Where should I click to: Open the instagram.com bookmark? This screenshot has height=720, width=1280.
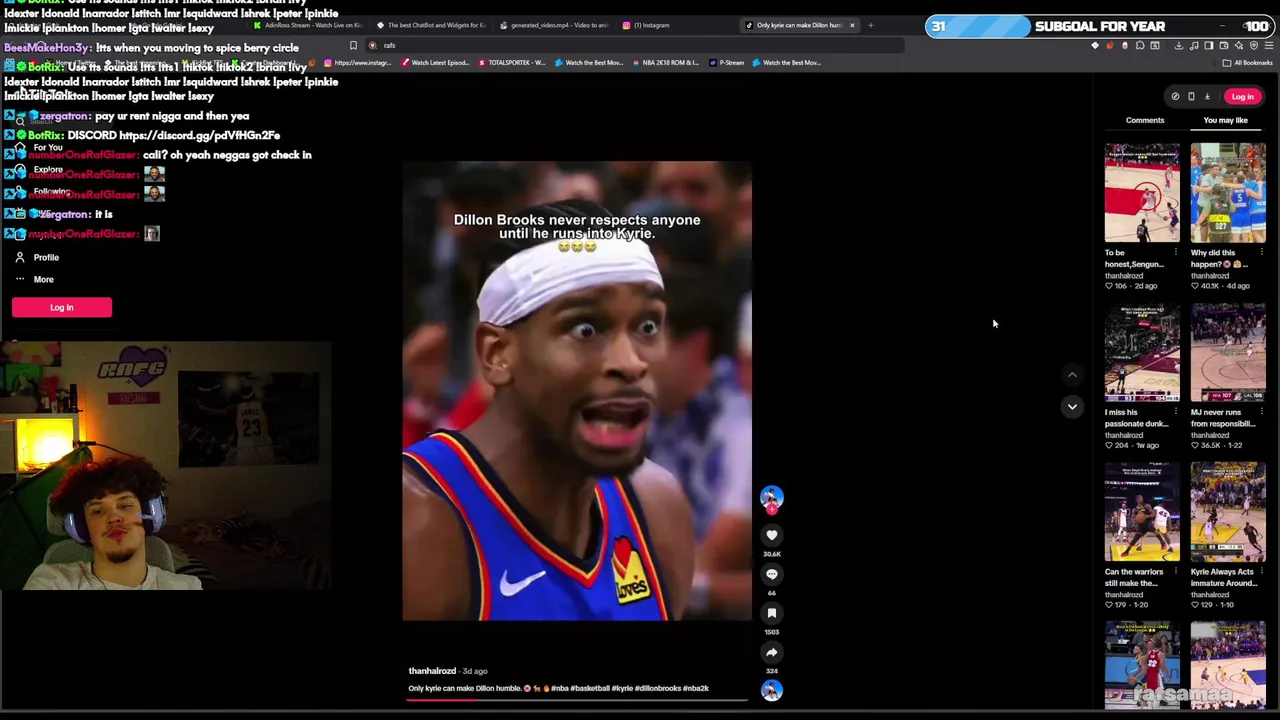(357, 63)
